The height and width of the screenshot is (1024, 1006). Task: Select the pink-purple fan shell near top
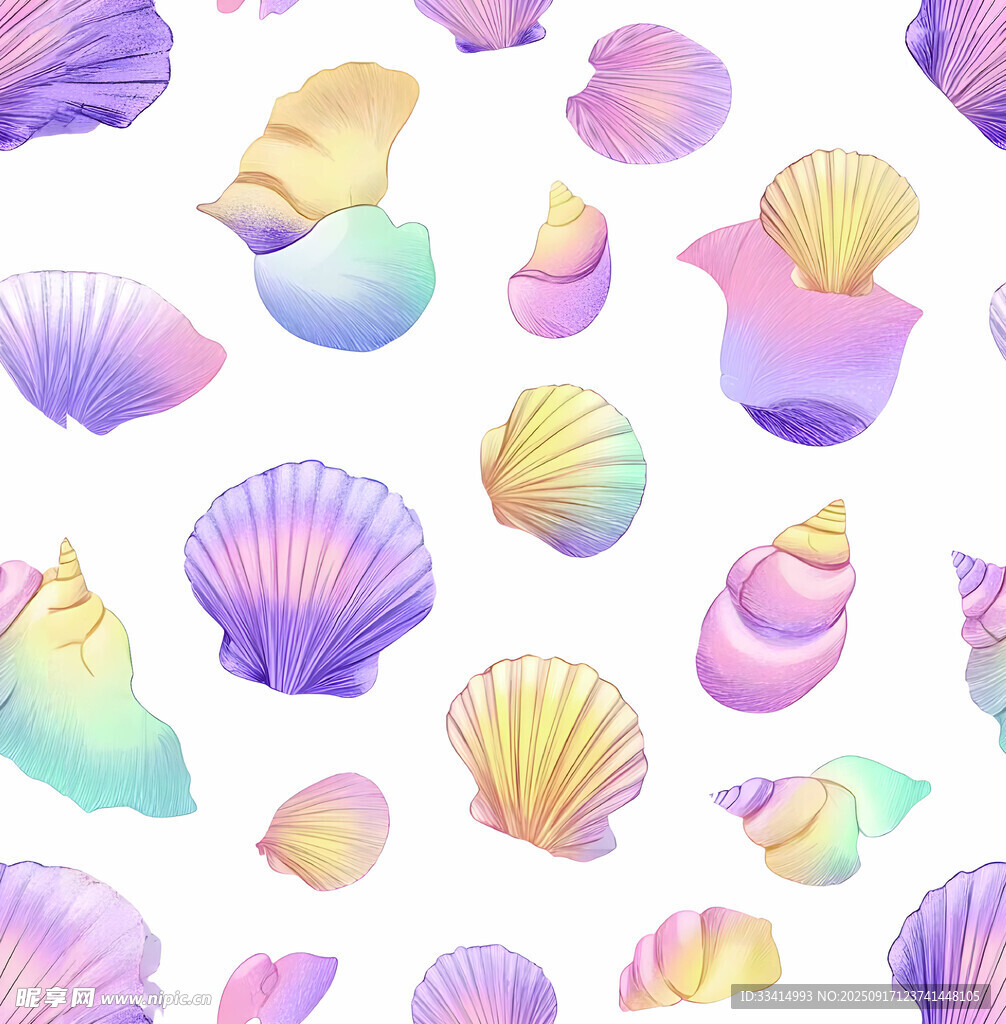649,95
